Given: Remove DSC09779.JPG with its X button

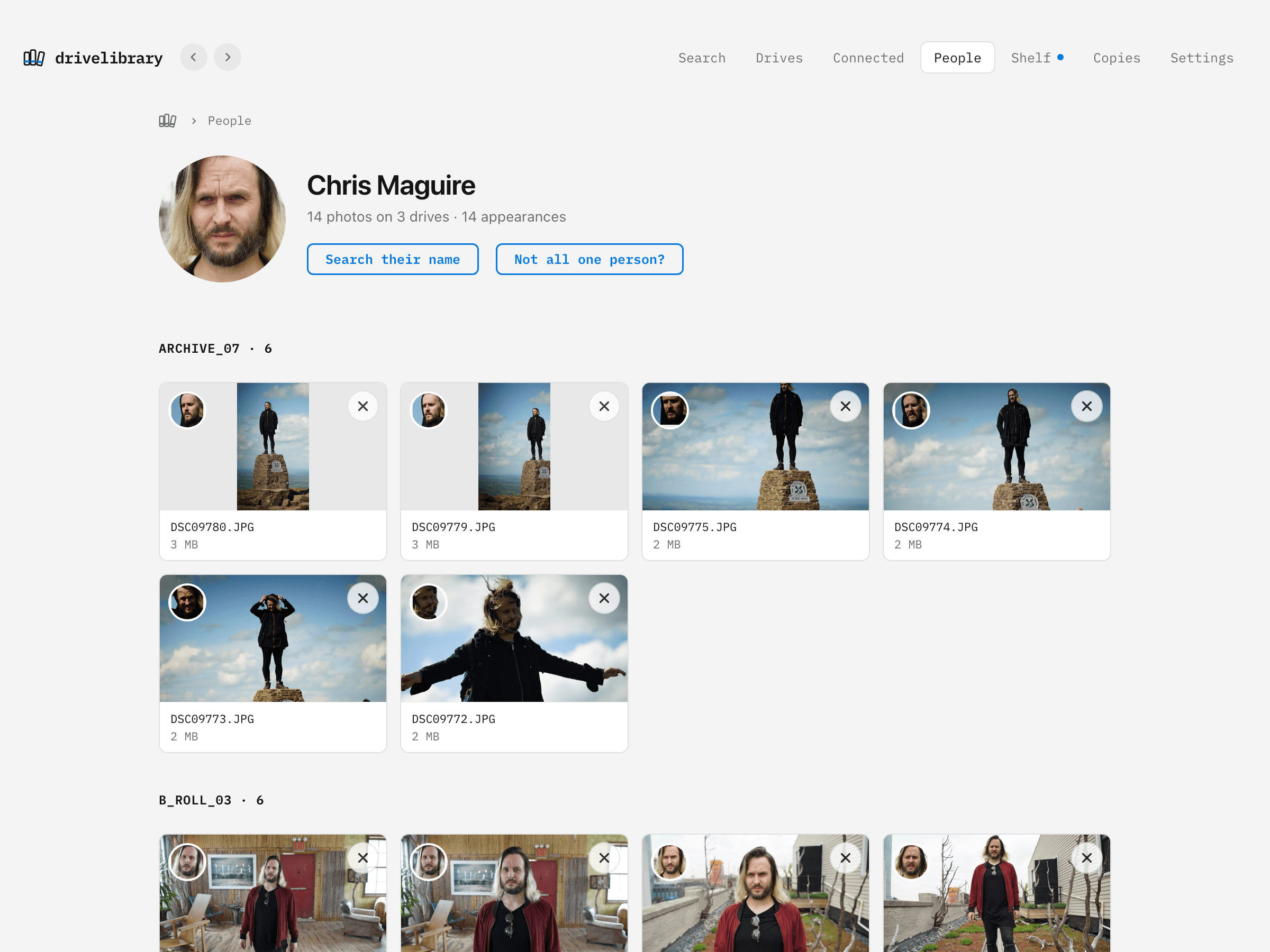Looking at the screenshot, I should click(x=604, y=407).
